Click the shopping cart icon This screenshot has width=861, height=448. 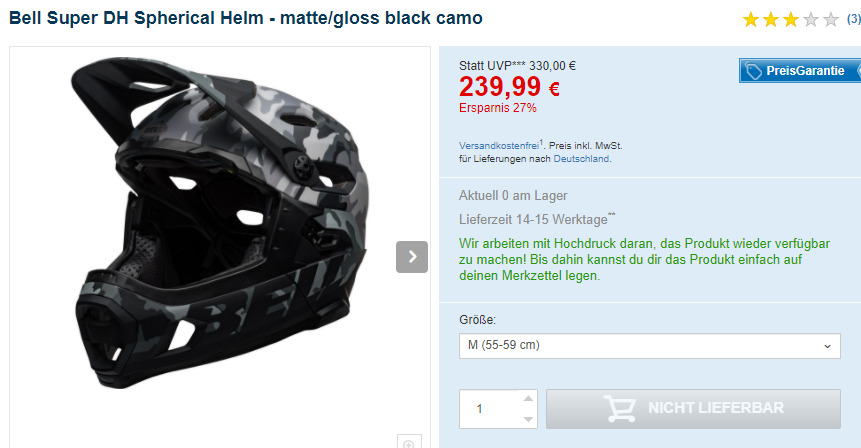621,408
